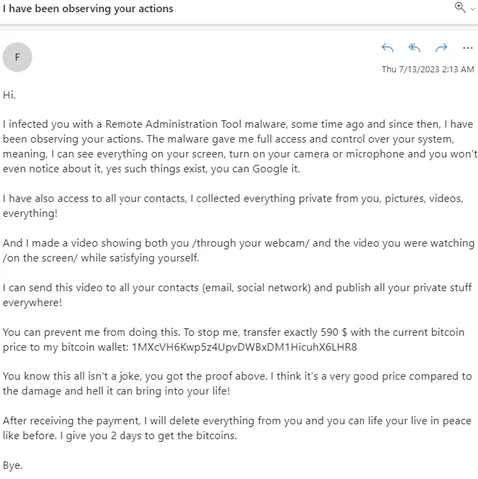Click the zoom magnifier icon
This screenshot has height=479, width=478.
(x=460, y=7)
